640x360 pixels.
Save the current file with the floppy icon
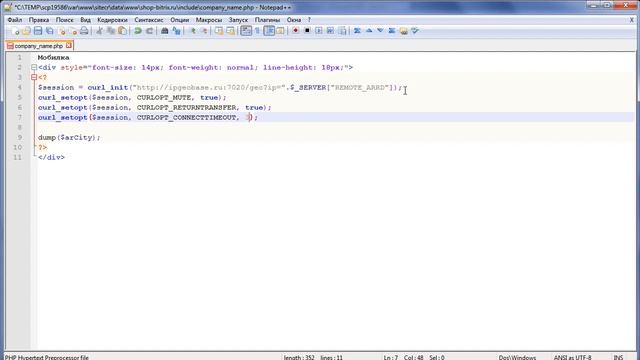pos(38,31)
